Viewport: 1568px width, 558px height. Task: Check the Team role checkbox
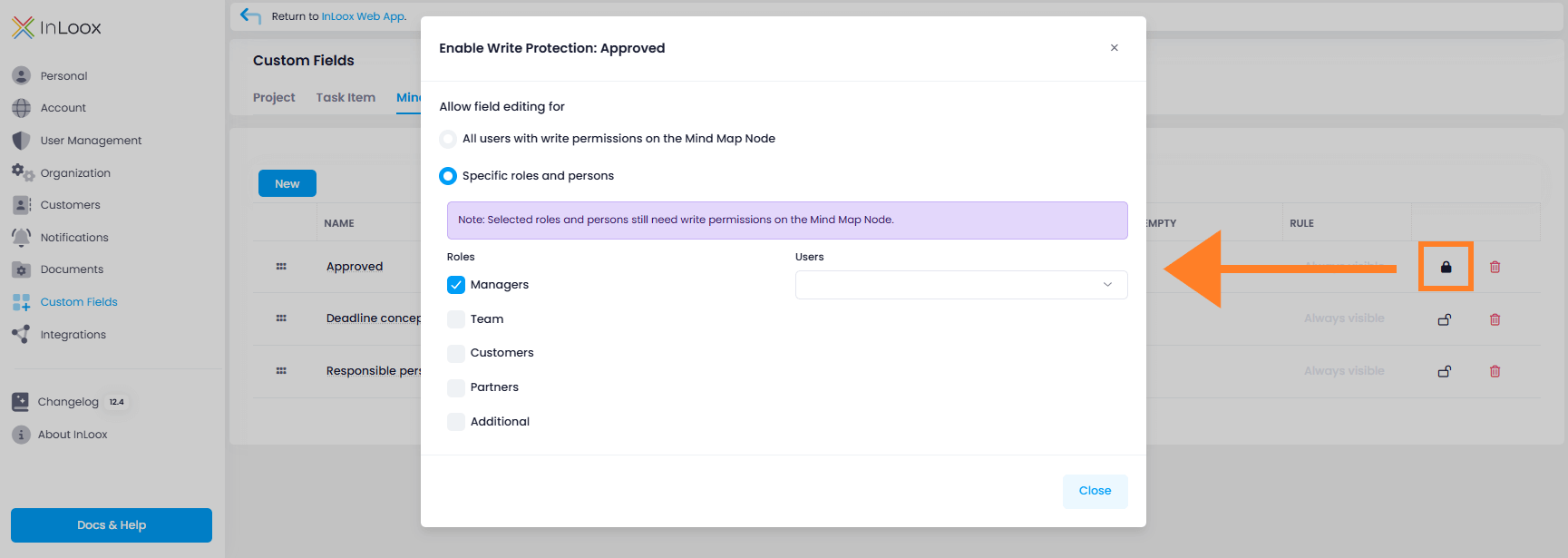click(456, 319)
